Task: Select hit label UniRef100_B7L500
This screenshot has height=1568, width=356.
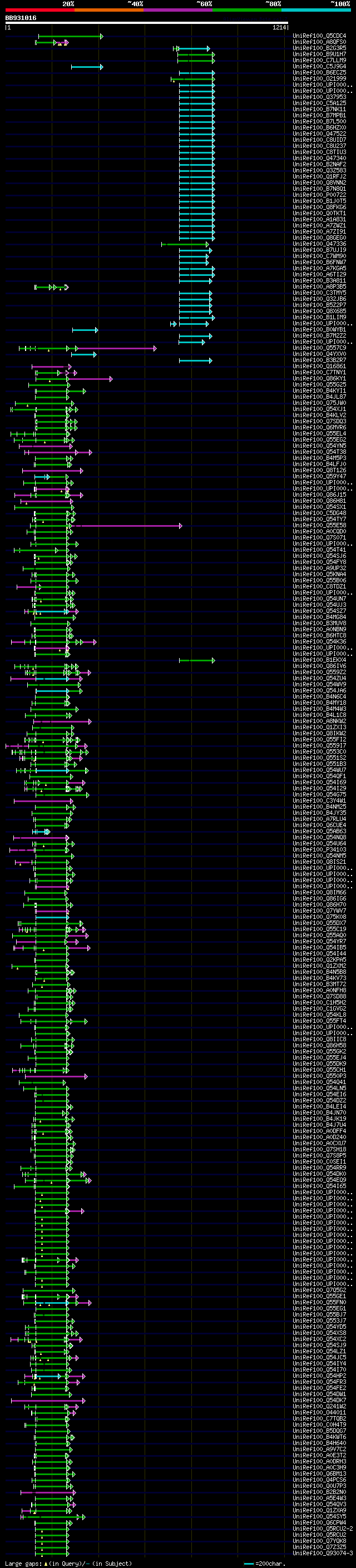Action: tap(319, 121)
